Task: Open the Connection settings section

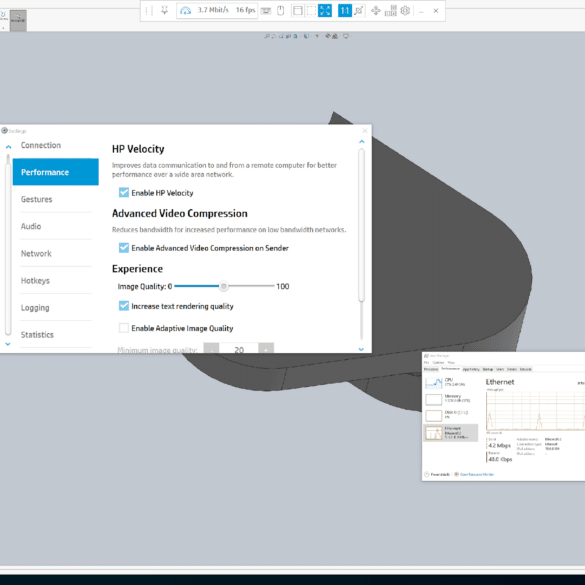Action: (41, 145)
